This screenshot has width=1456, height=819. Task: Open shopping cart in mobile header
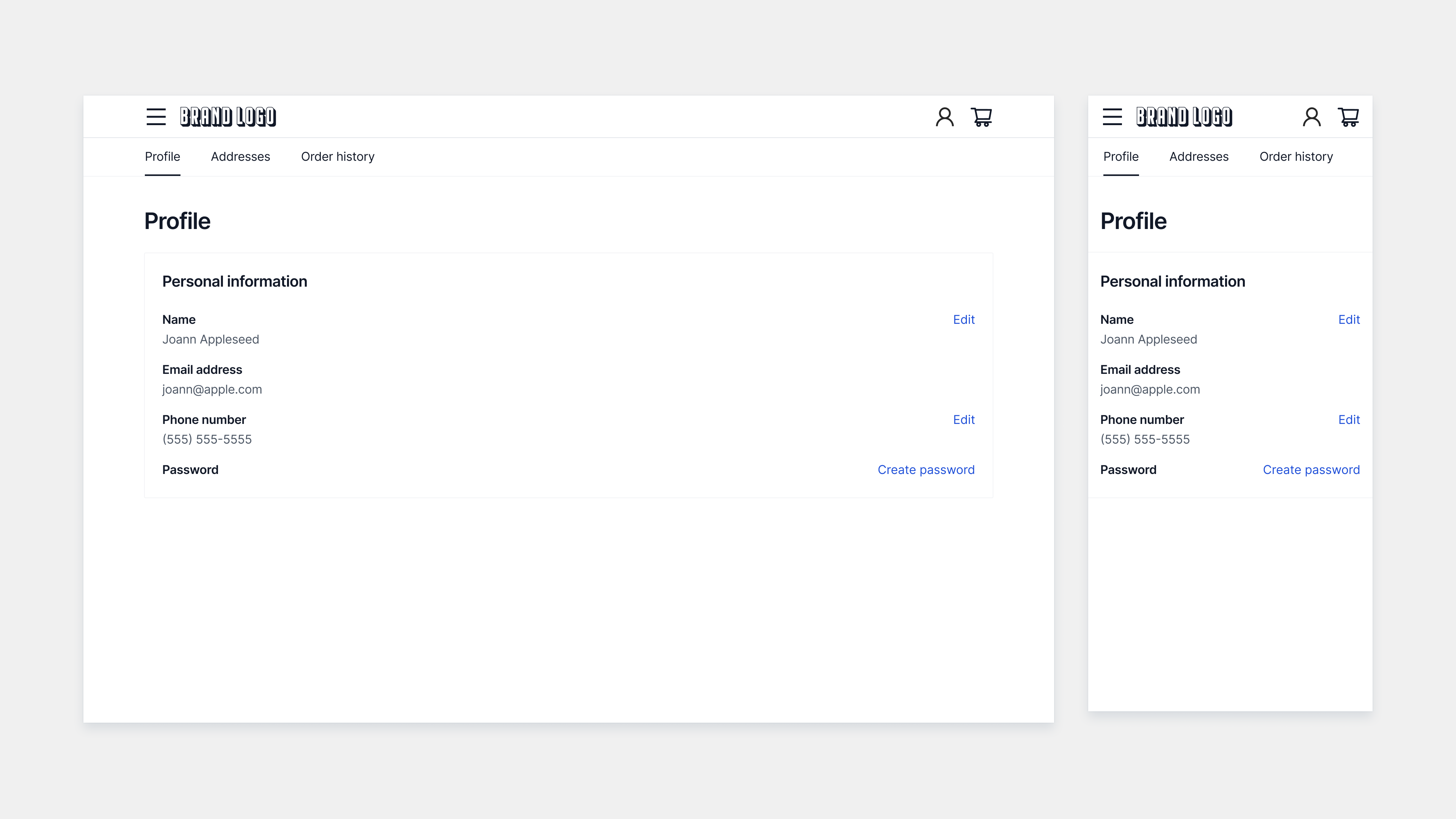[x=1349, y=117]
